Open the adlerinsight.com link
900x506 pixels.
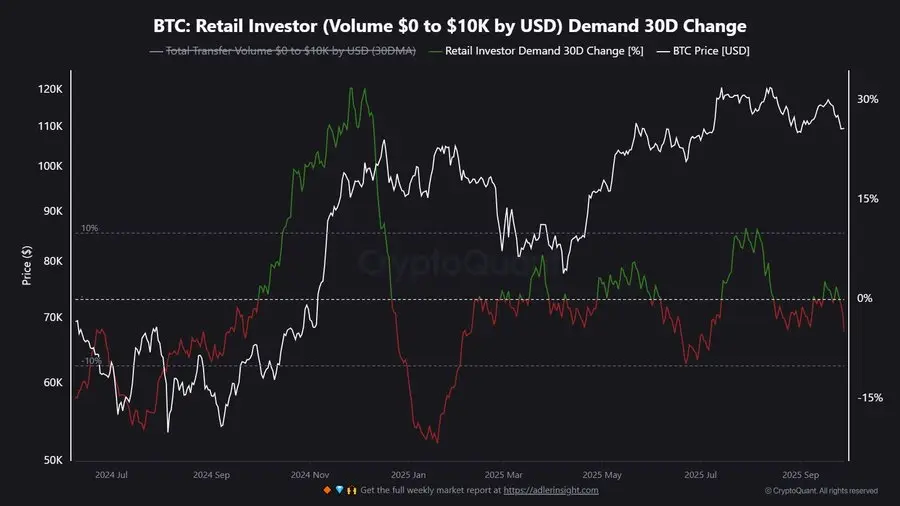click(551, 490)
